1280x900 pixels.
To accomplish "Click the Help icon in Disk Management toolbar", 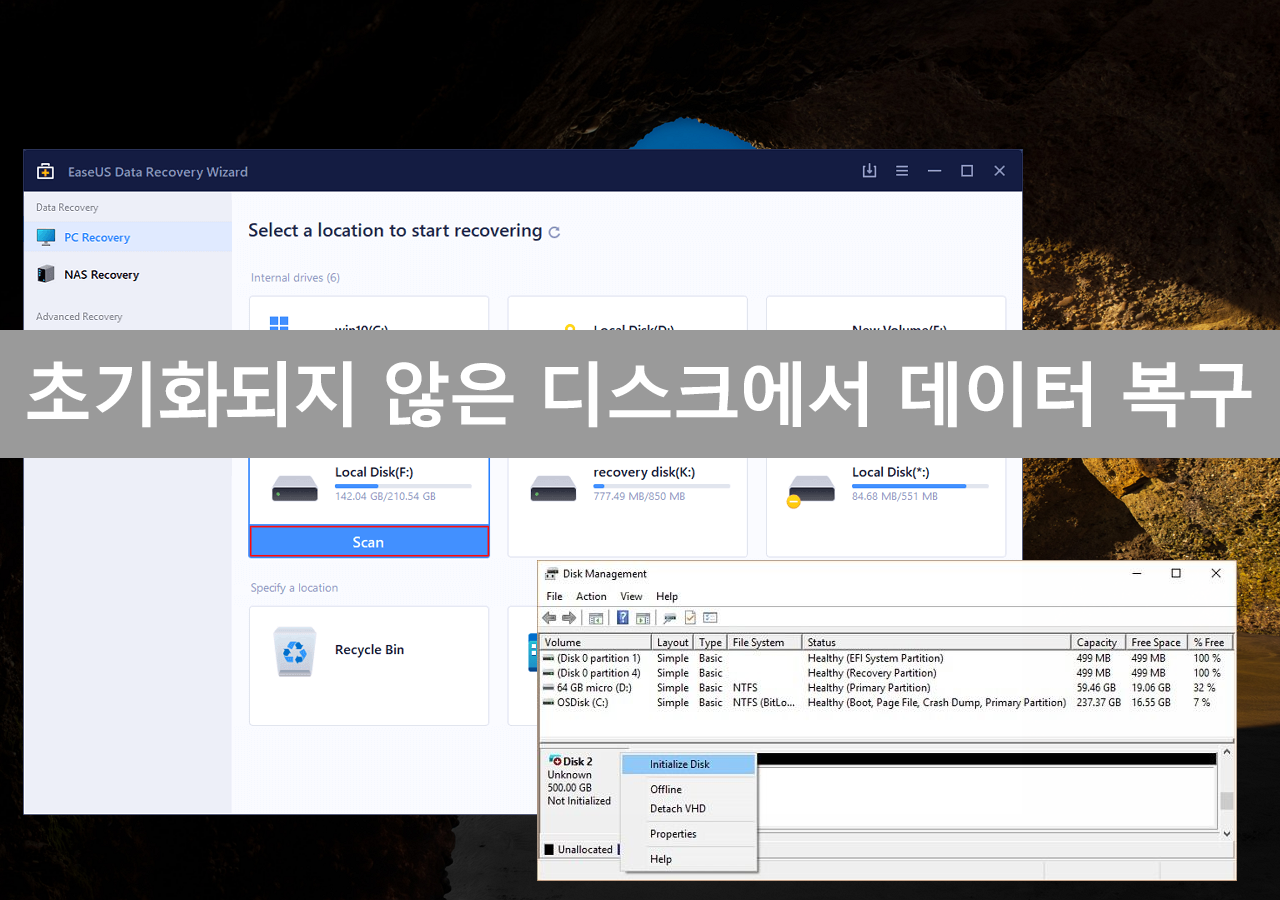I will pyautogui.click(x=624, y=617).
